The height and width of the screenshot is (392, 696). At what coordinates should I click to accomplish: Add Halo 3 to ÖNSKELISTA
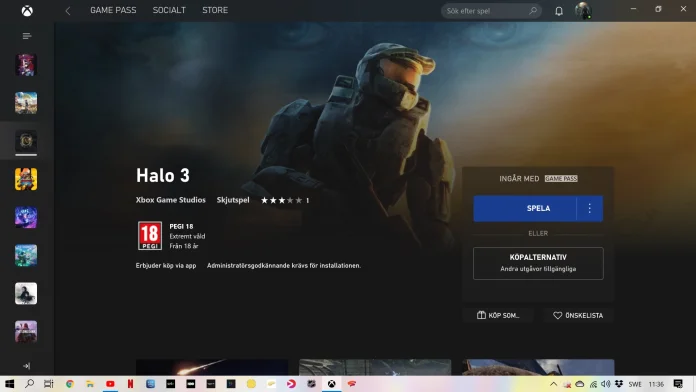(578, 315)
